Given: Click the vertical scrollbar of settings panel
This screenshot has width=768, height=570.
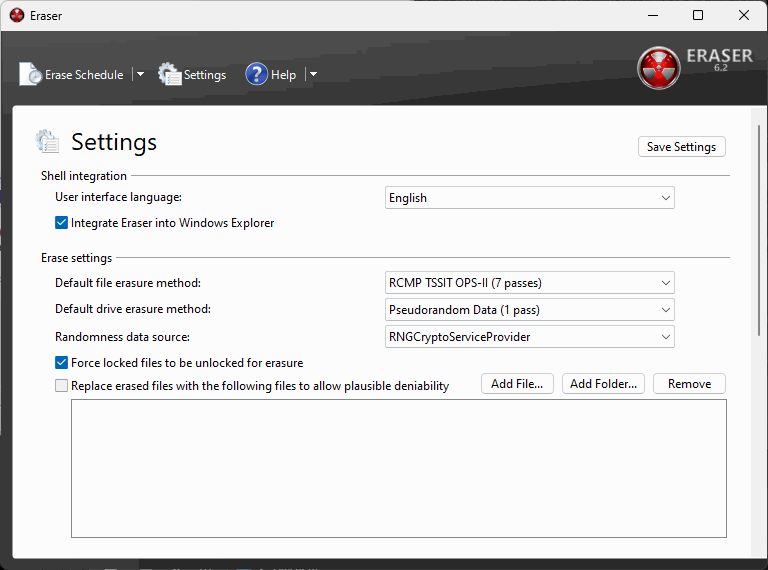Looking at the screenshot, I should [759, 230].
